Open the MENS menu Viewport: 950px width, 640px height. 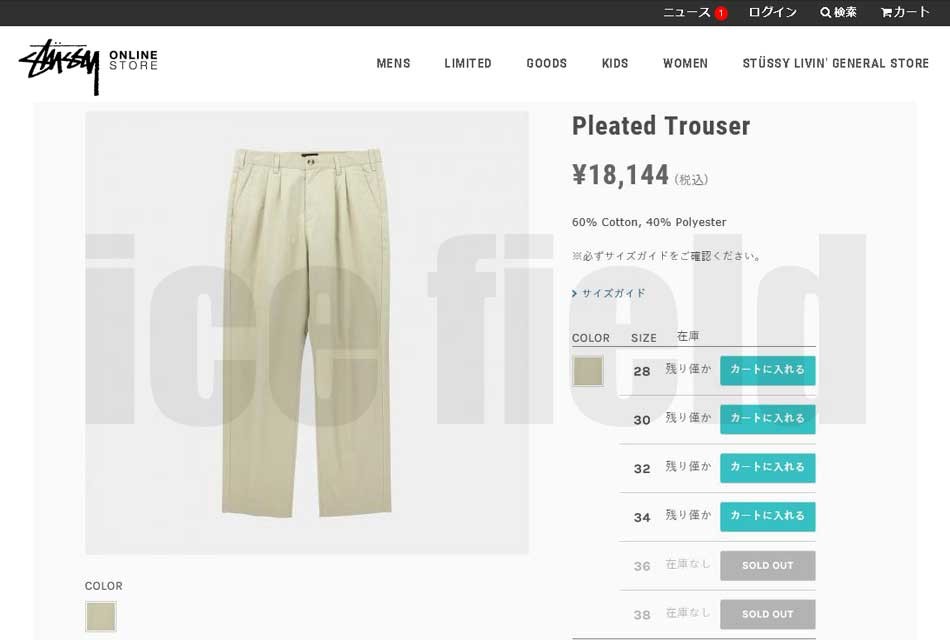coord(393,63)
